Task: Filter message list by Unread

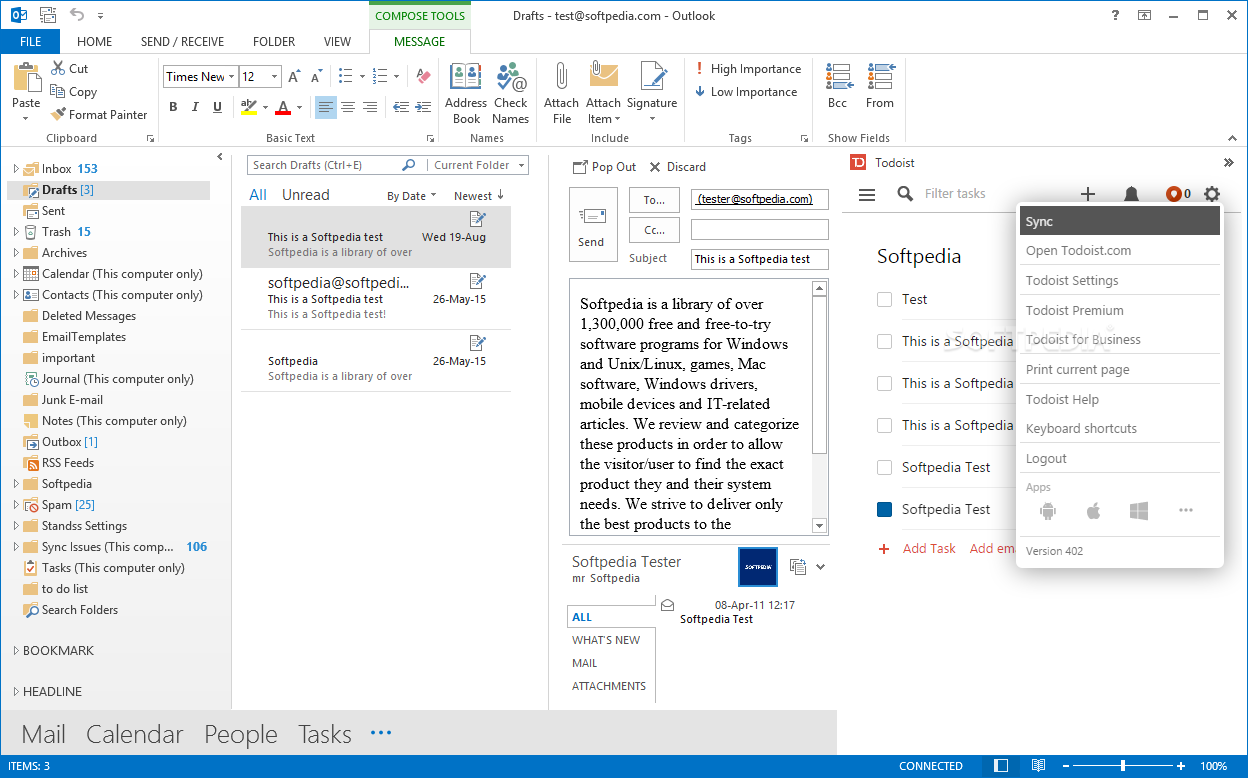Action: point(305,195)
